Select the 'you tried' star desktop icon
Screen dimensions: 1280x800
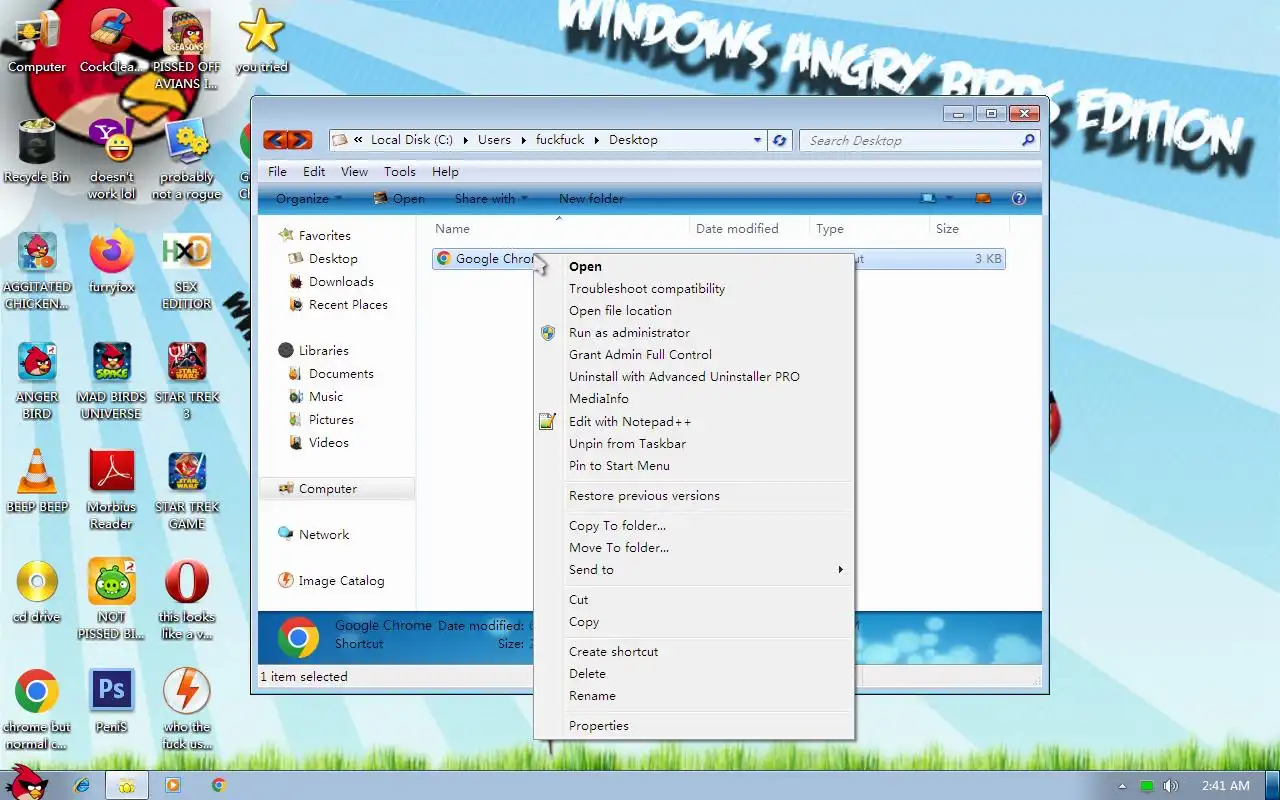tap(261, 40)
